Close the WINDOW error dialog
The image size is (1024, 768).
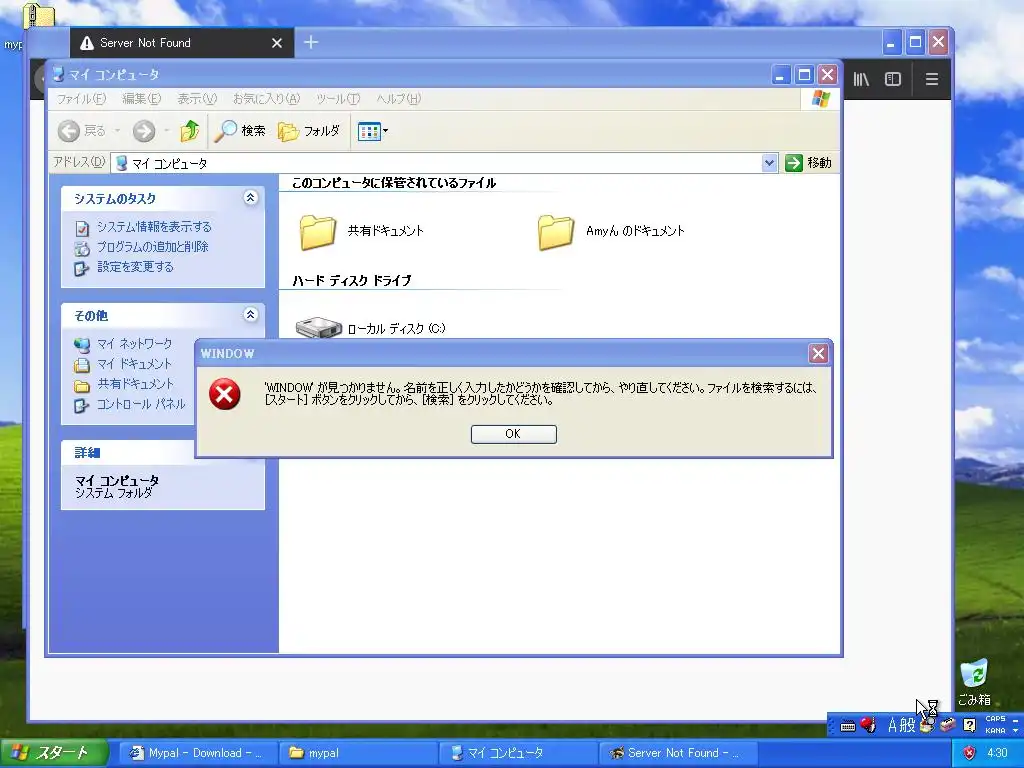click(818, 353)
